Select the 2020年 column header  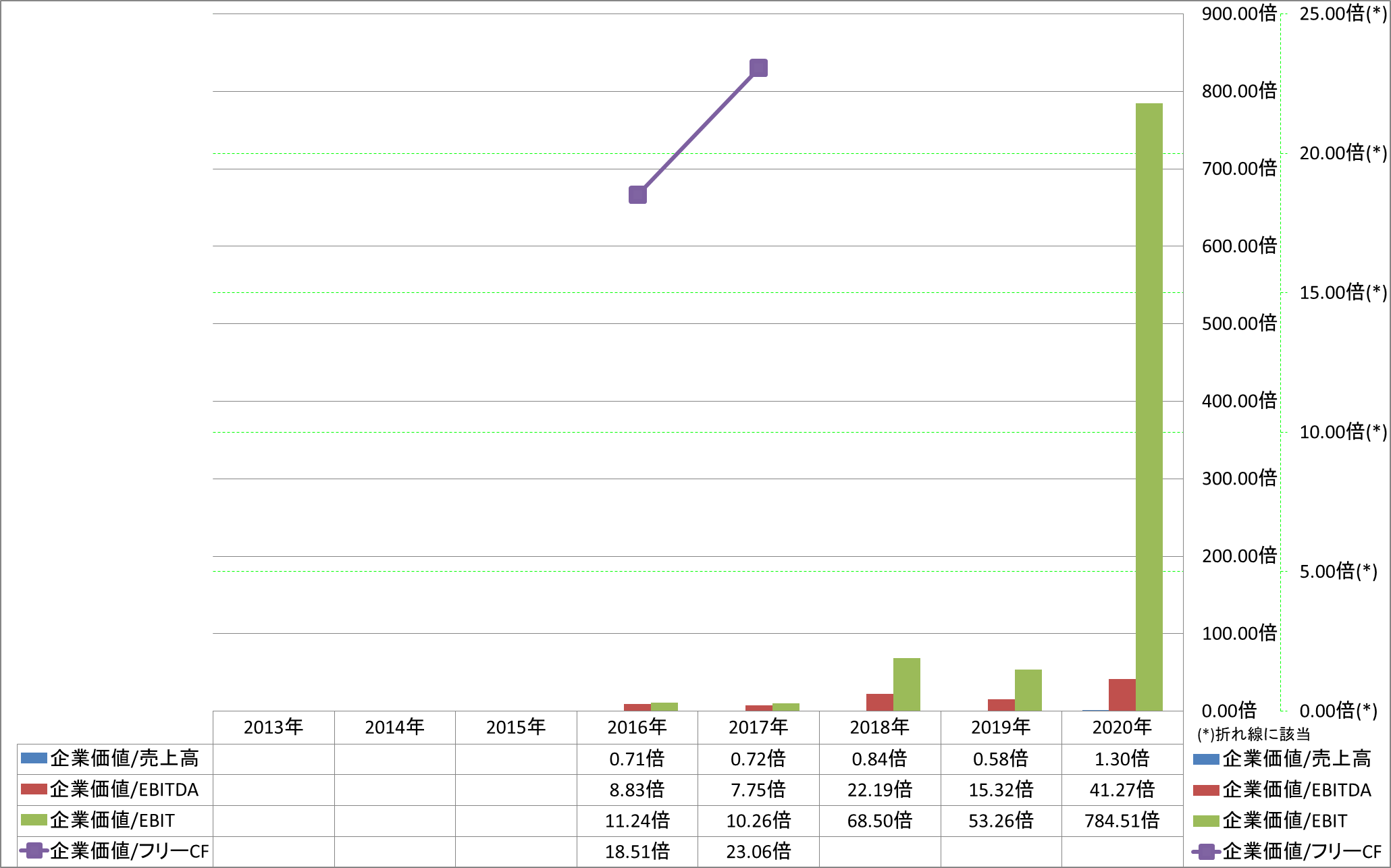[1122, 727]
